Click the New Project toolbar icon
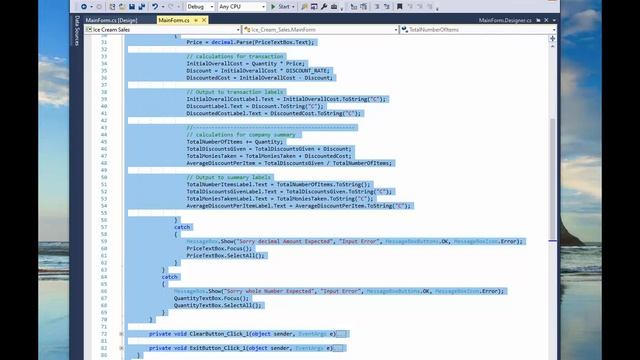 click(112, 7)
